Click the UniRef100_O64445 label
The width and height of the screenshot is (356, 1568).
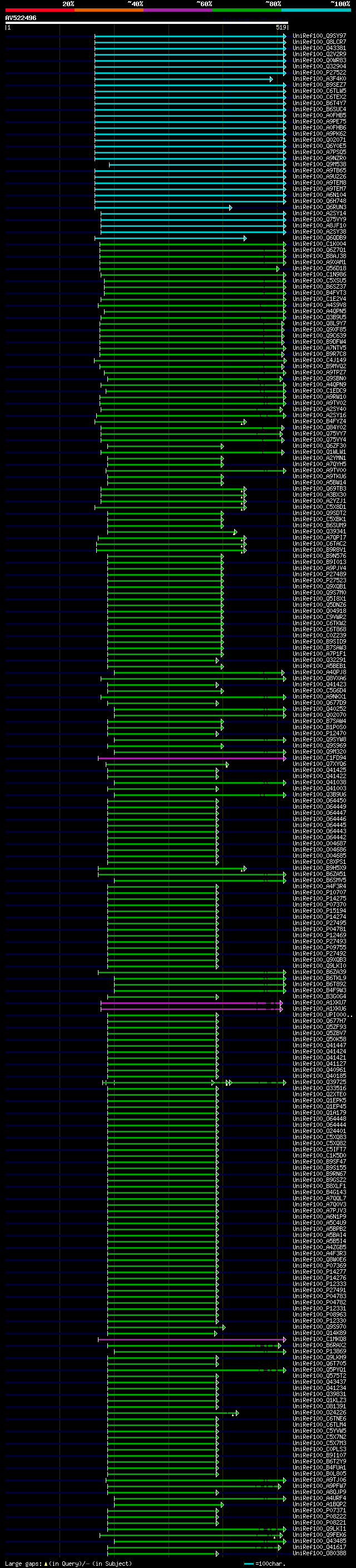(x=319, y=825)
